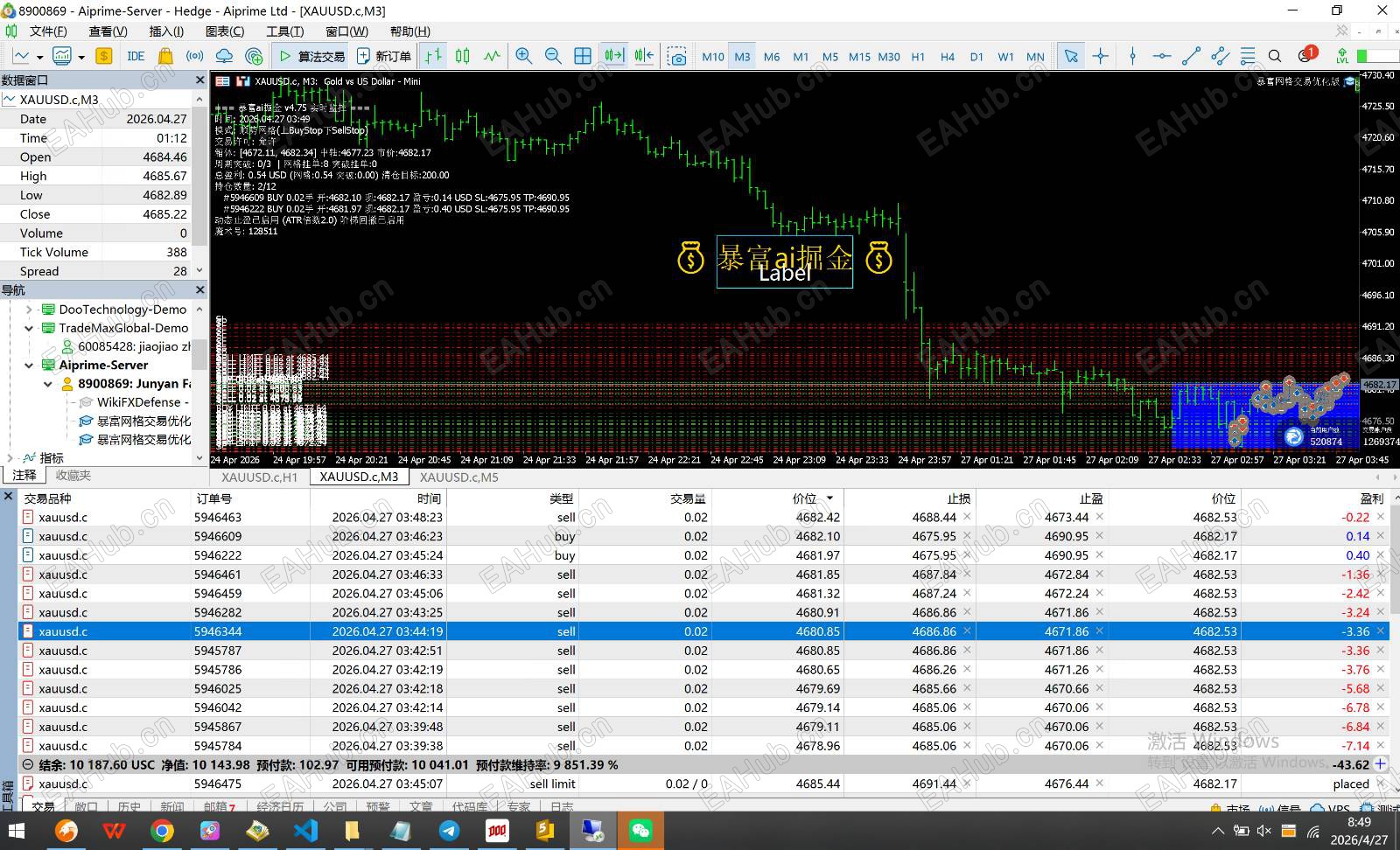Click the green level progress bar
The image size is (1400, 850).
(1378, 56)
